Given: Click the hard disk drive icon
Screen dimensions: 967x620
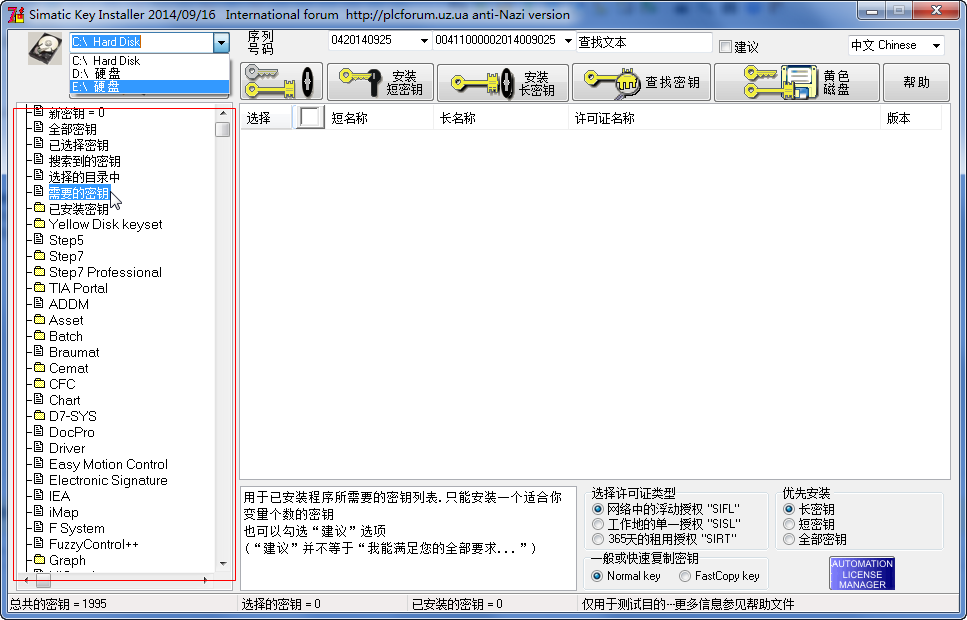Looking at the screenshot, I should (44, 48).
